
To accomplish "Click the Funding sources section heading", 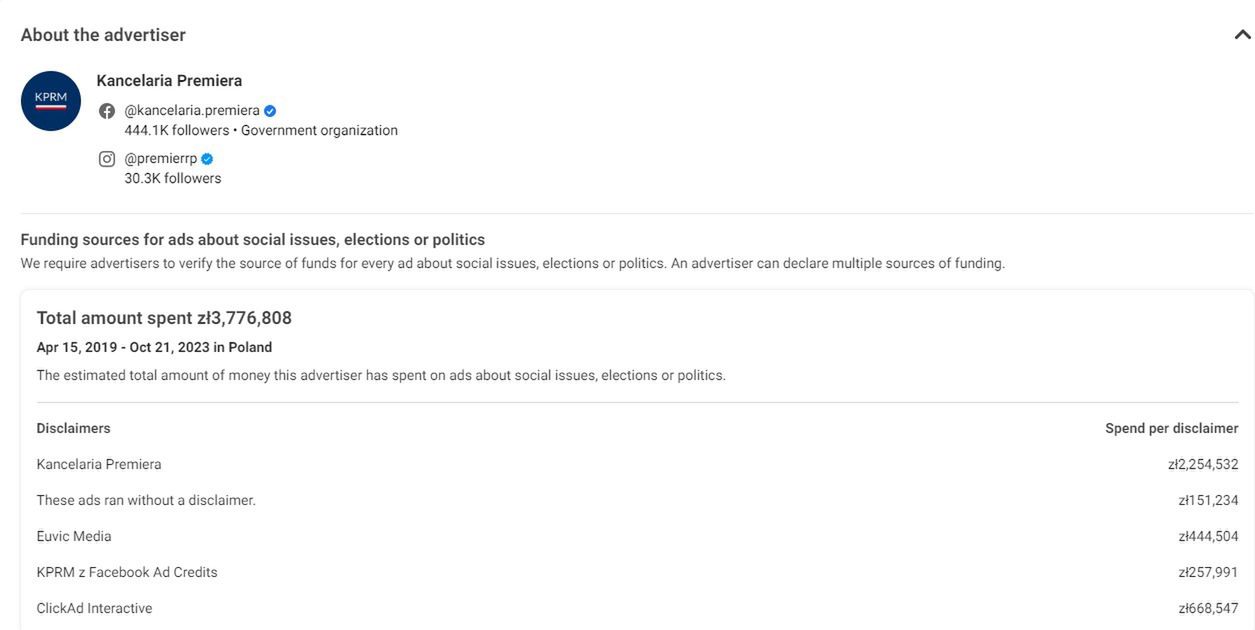I will (x=253, y=240).
